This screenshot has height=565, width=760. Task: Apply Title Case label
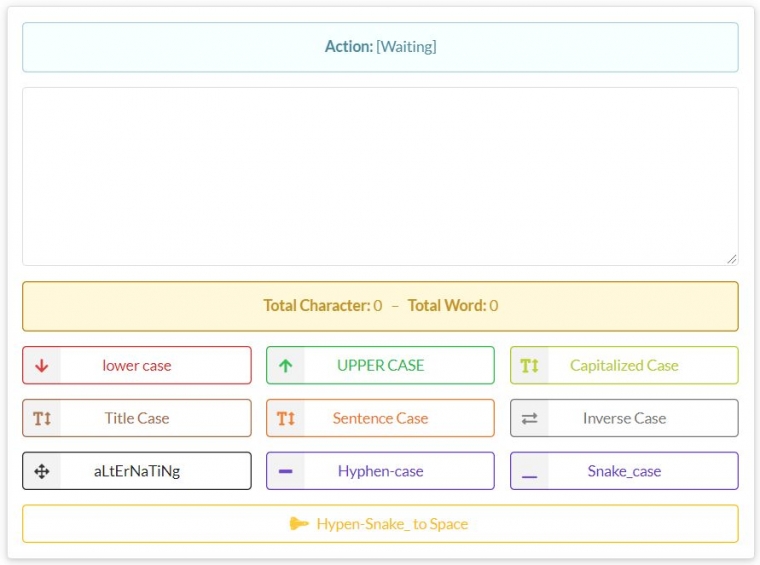point(137,418)
